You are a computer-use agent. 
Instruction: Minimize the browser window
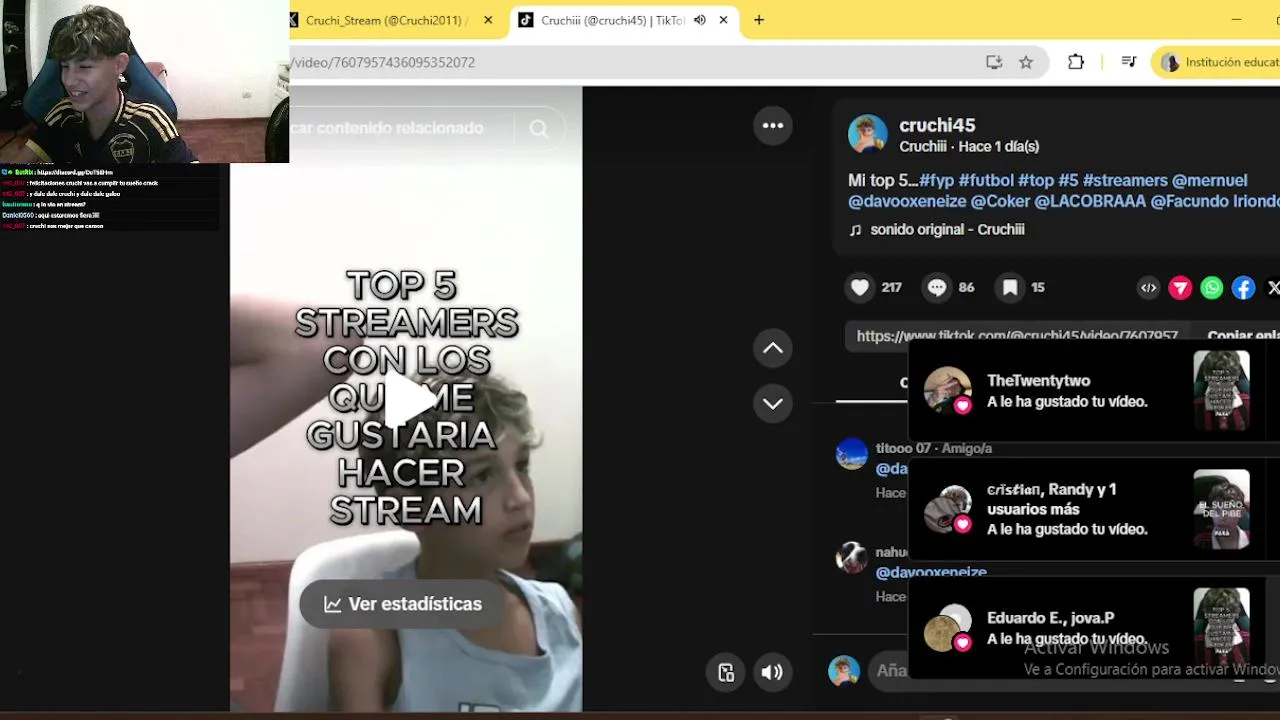tap(1236, 20)
